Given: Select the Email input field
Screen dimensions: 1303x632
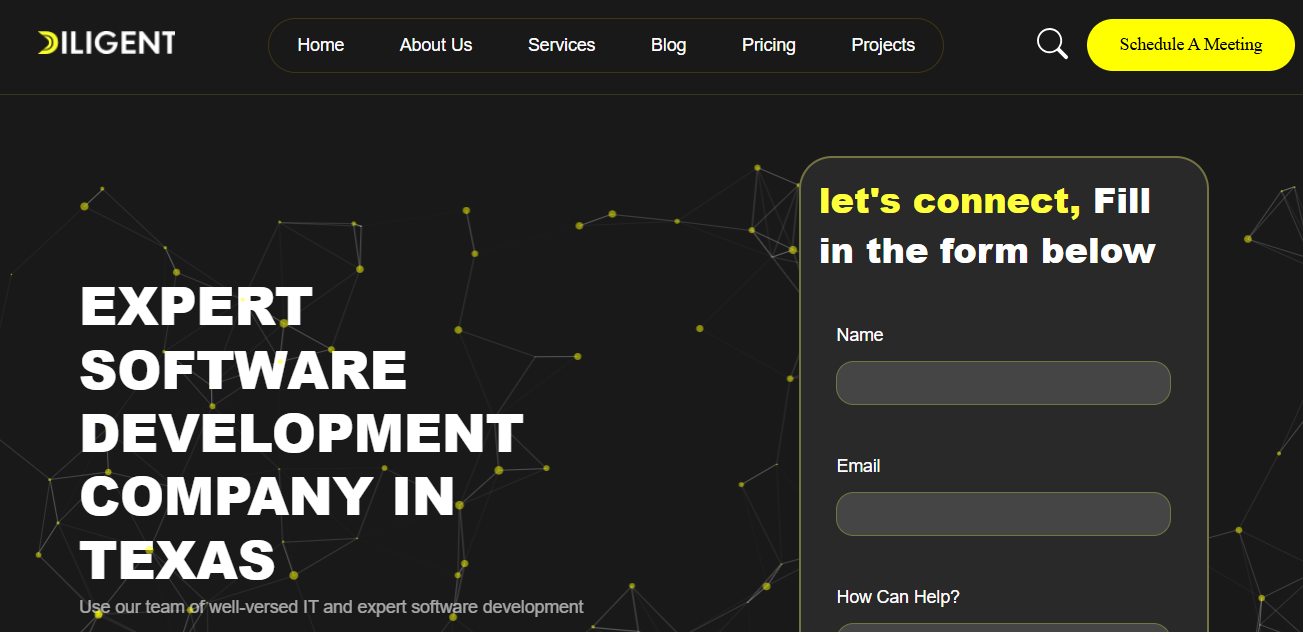Looking at the screenshot, I should [x=1003, y=513].
